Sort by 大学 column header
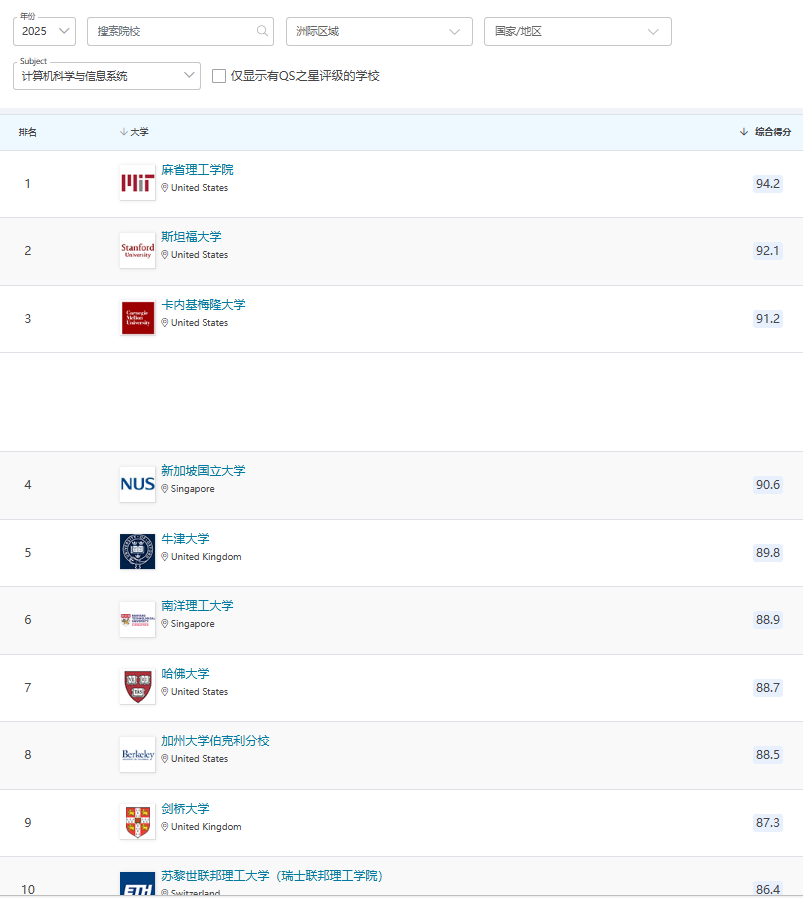Screen dimensions: 803x898 point(134,132)
